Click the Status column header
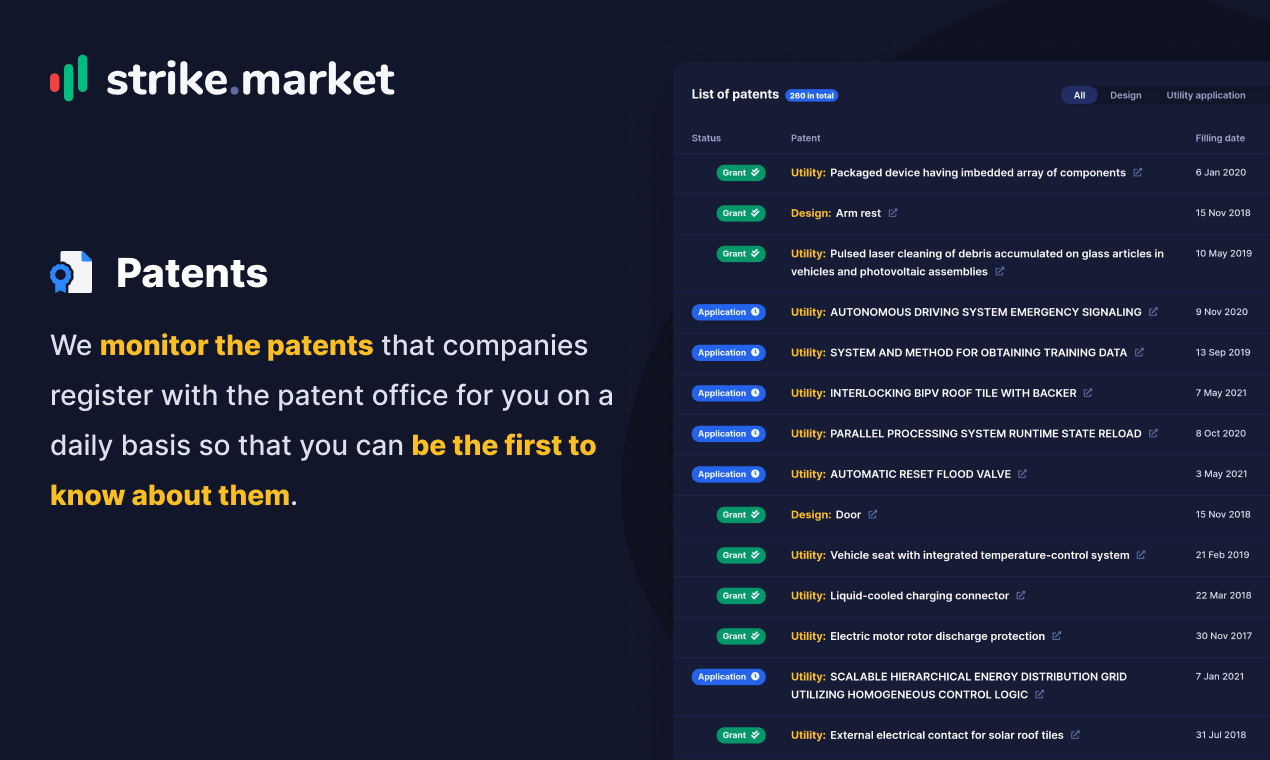Image resolution: width=1270 pixels, height=760 pixels. point(706,138)
